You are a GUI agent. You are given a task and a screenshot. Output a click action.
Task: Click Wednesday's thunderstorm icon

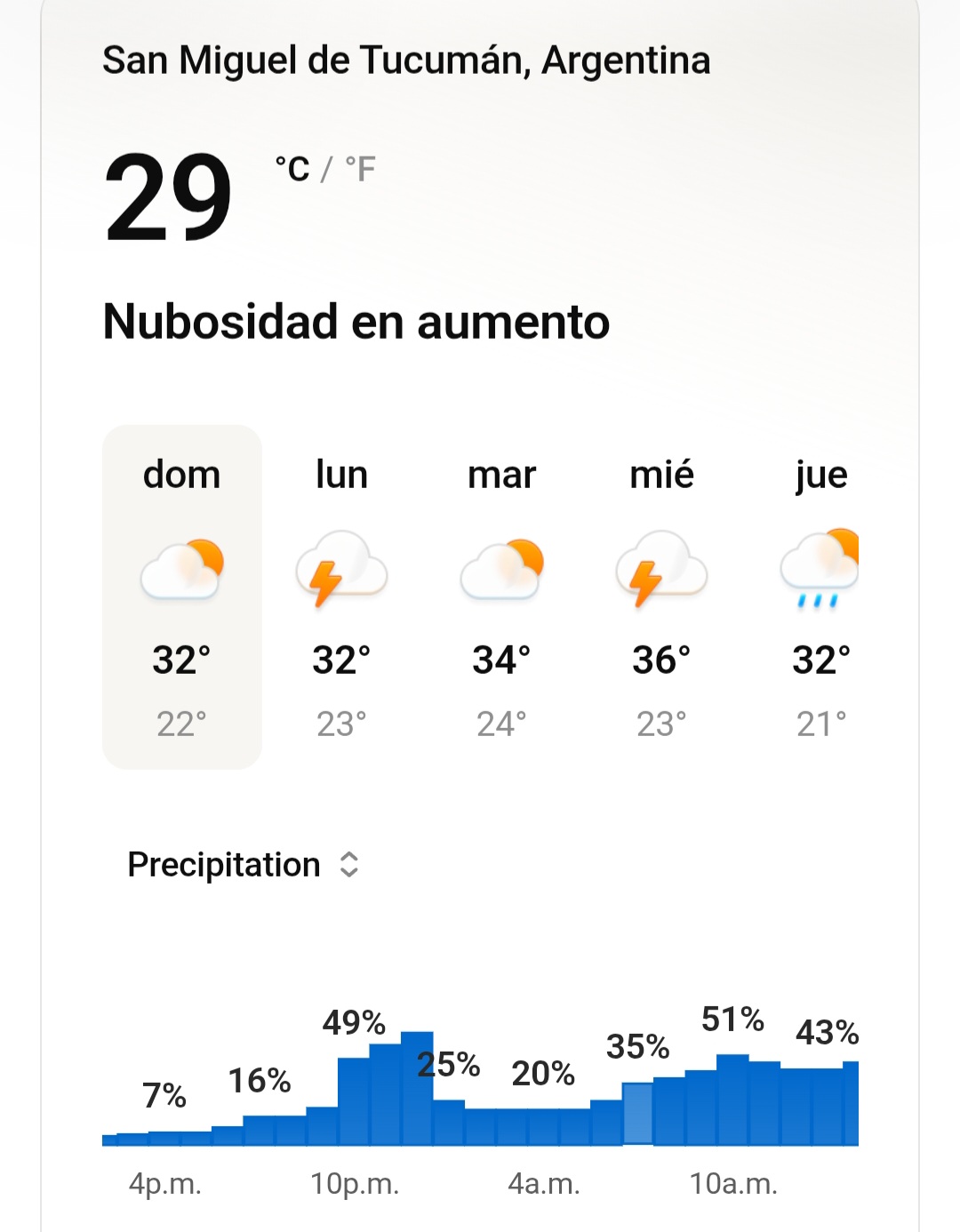tap(661, 569)
